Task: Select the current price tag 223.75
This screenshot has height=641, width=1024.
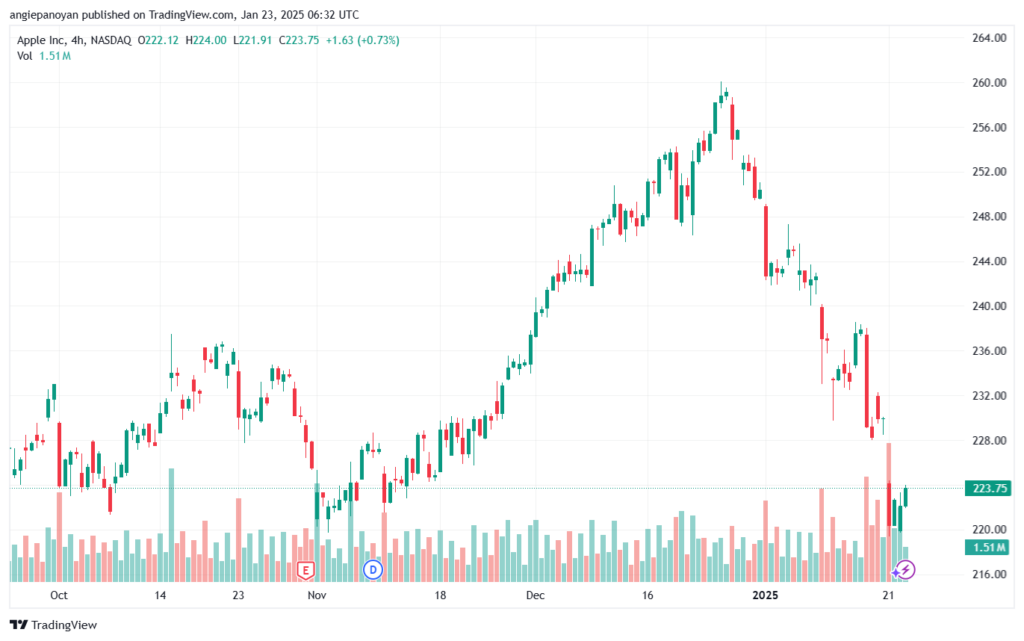Action: pos(989,488)
